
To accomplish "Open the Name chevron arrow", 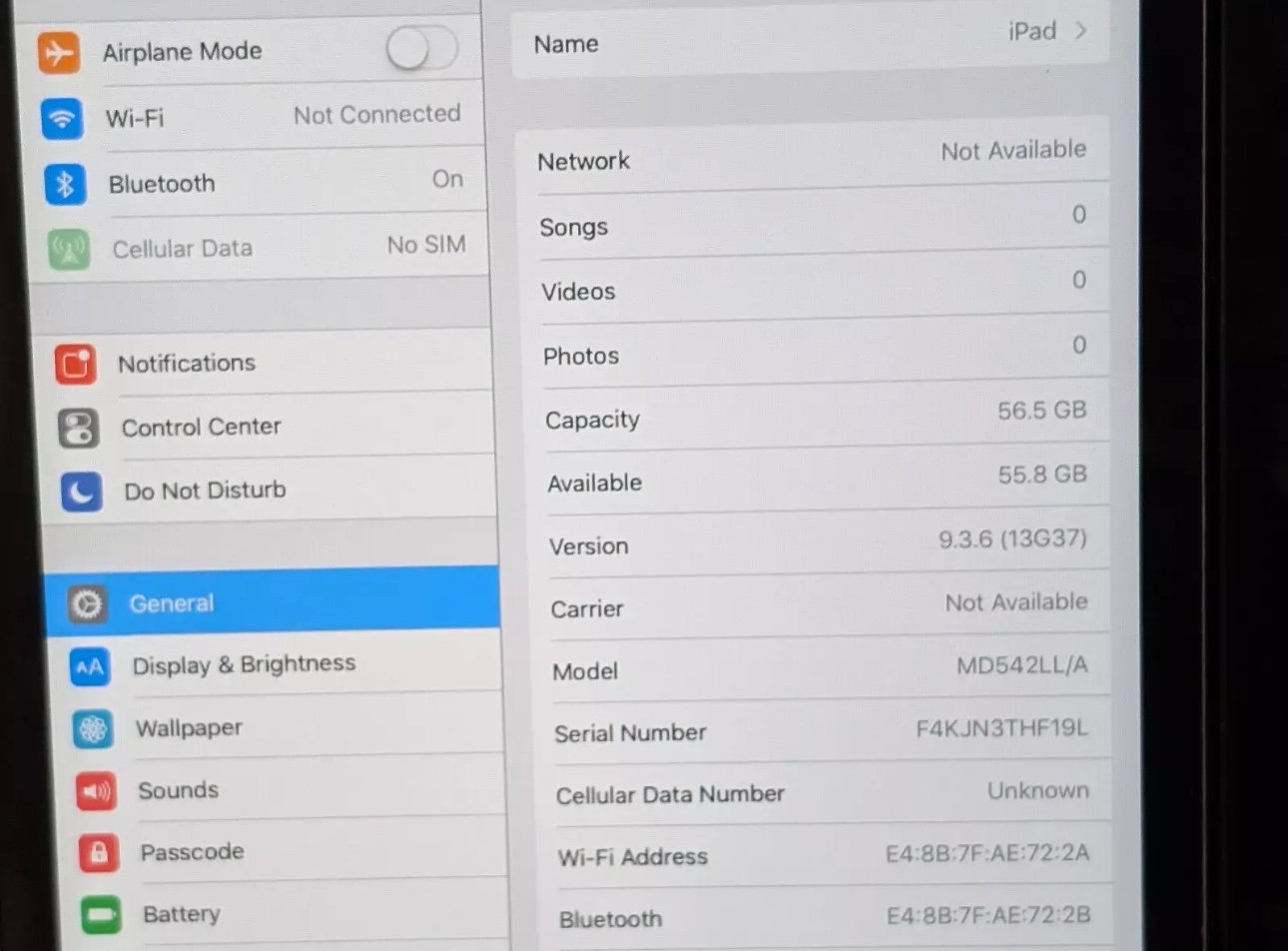I will [x=1081, y=31].
